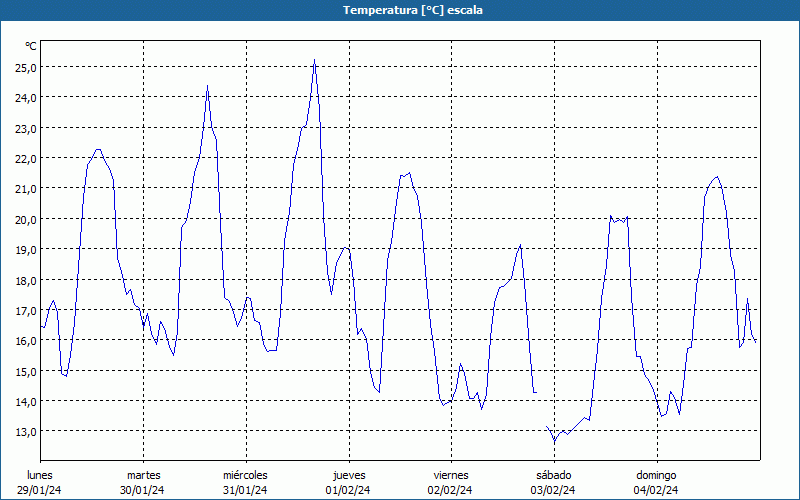Screen dimensions: 800x500
Task: Click the "martes" day label
Action: [x=144, y=475]
